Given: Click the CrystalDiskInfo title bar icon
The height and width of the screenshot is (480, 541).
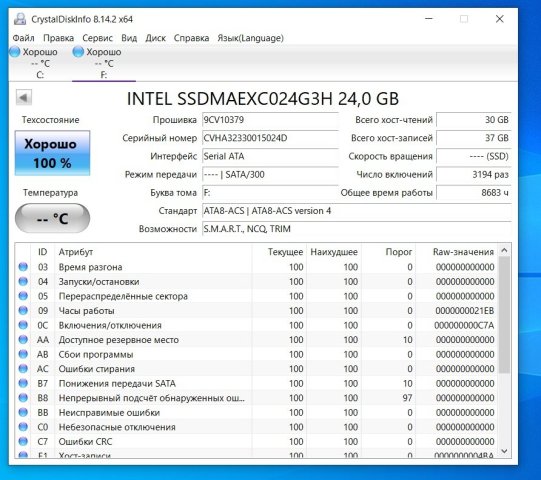Looking at the screenshot, I should tap(20, 19).
